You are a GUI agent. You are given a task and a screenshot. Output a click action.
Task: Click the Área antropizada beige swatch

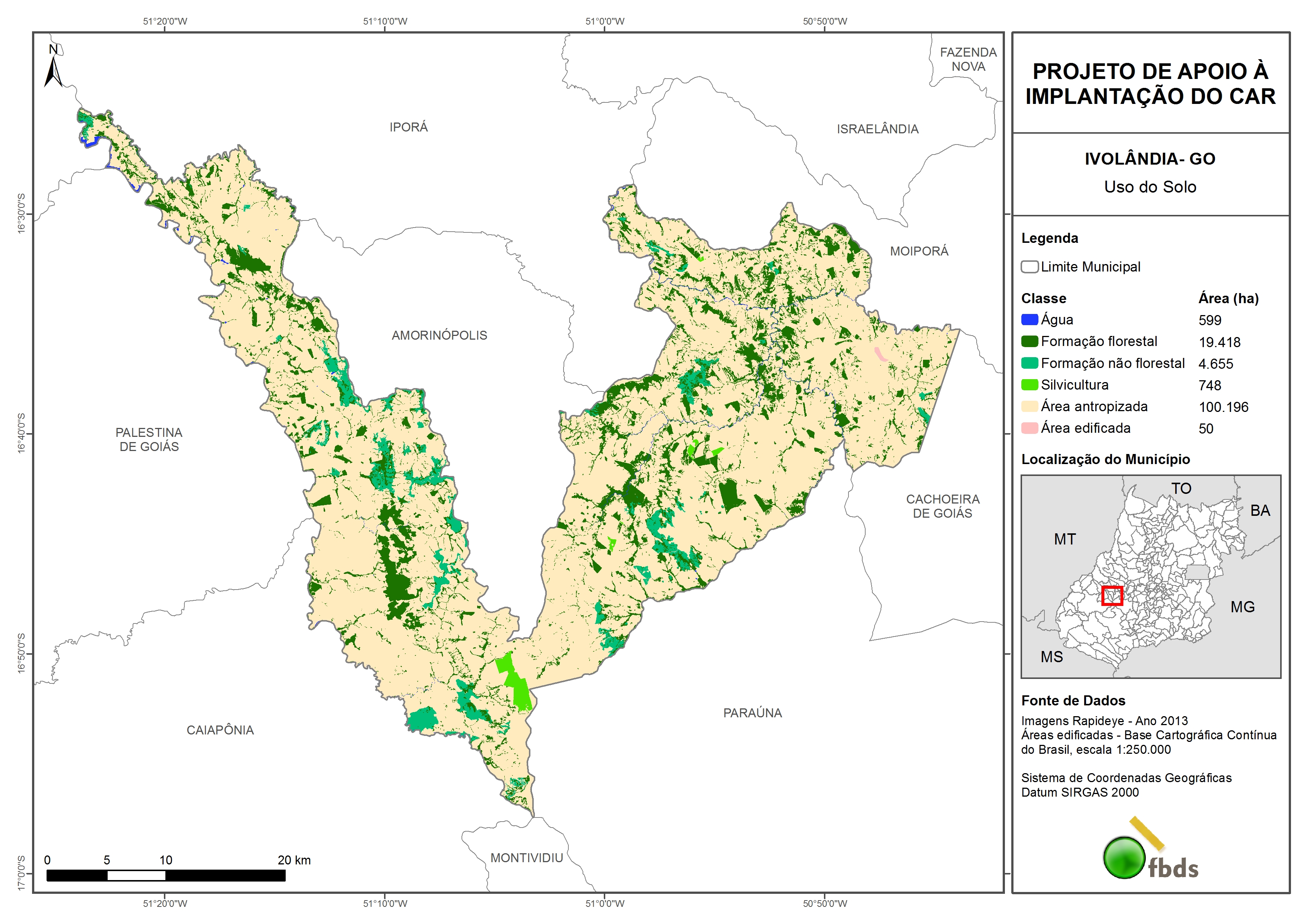(x=1029, y=406)
